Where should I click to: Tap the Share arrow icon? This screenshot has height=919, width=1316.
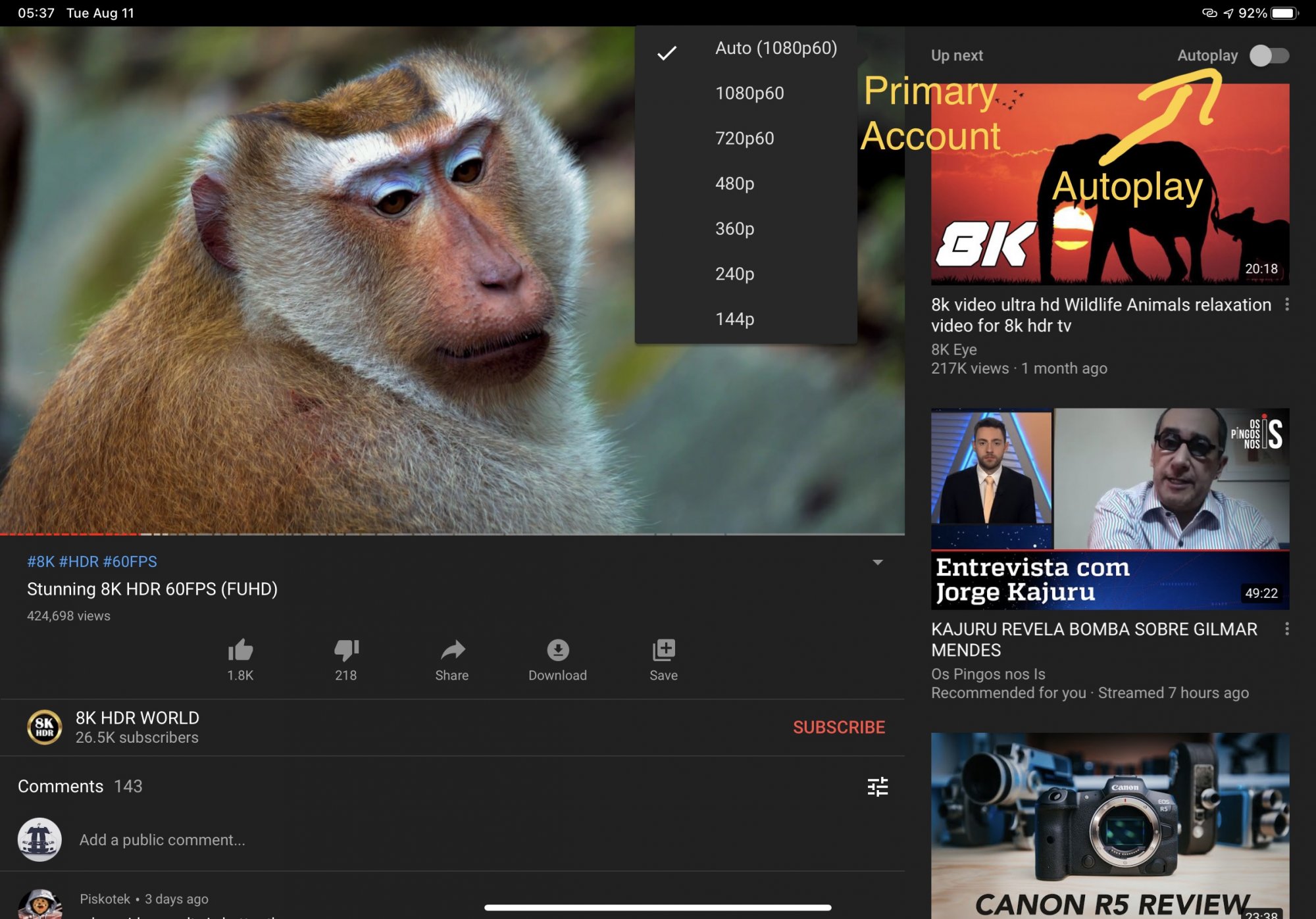click(452, 650)
